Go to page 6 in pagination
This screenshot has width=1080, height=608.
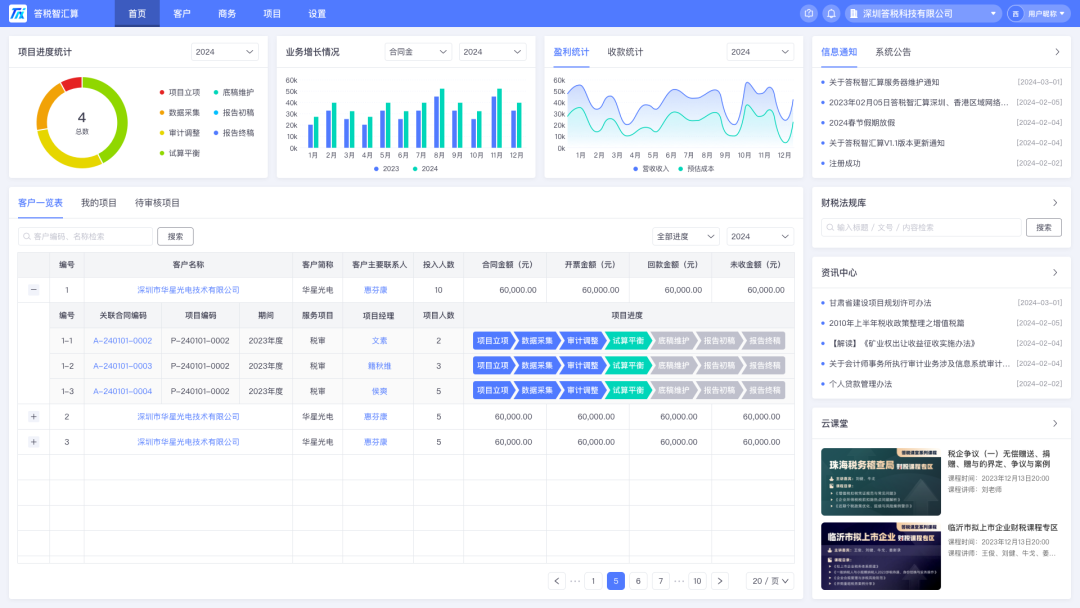638,581
